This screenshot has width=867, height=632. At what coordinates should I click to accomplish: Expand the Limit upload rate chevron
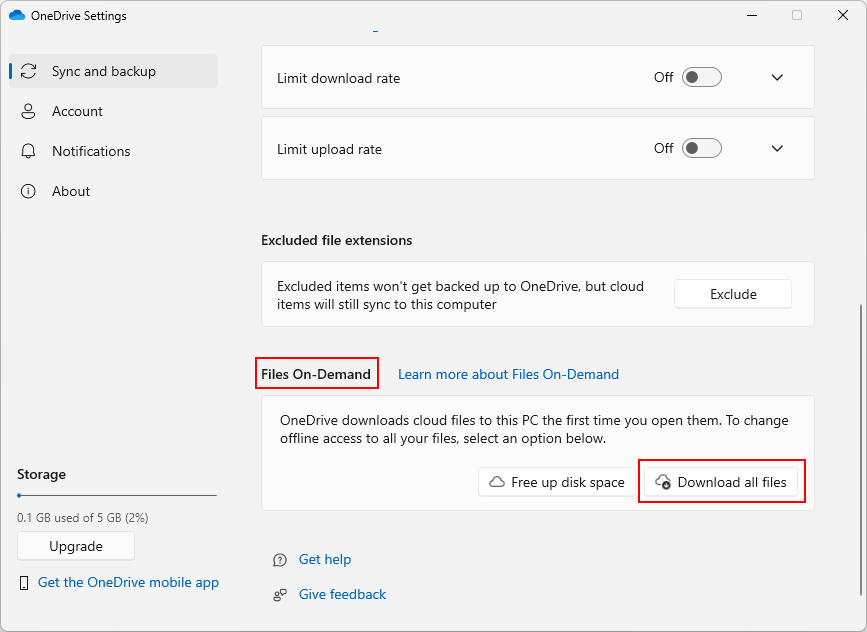click(x=777, y=148)
